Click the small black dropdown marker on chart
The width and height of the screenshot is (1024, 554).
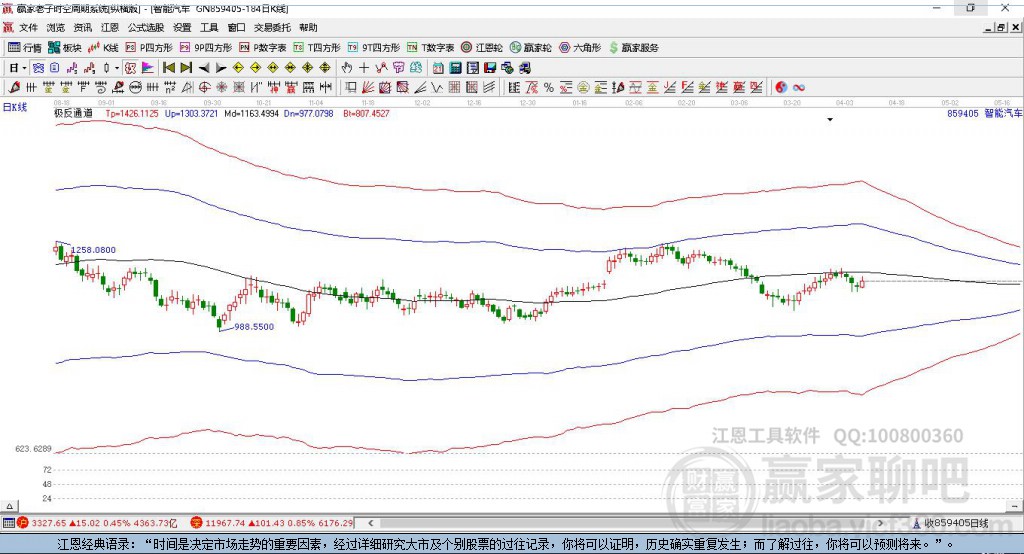pyautogui.click(x=830, y=120)
